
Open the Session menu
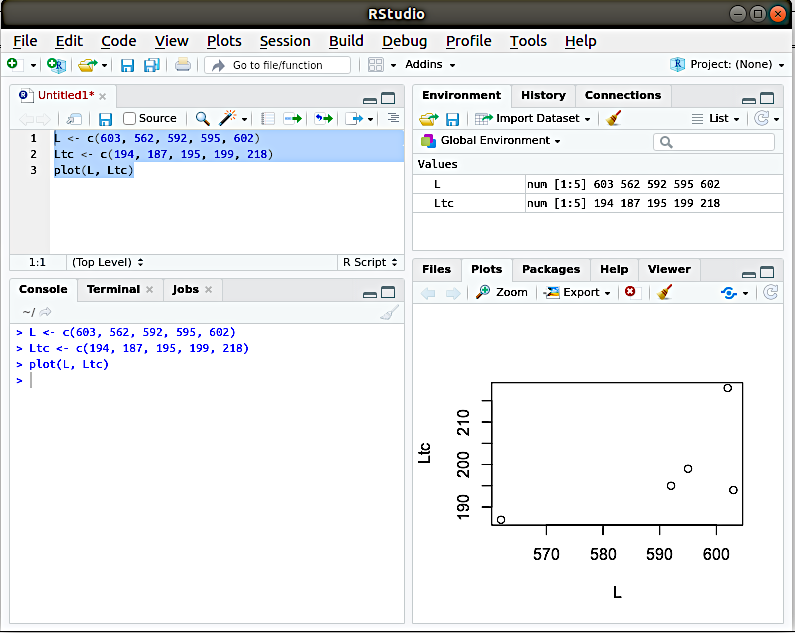tap(285, 41)
